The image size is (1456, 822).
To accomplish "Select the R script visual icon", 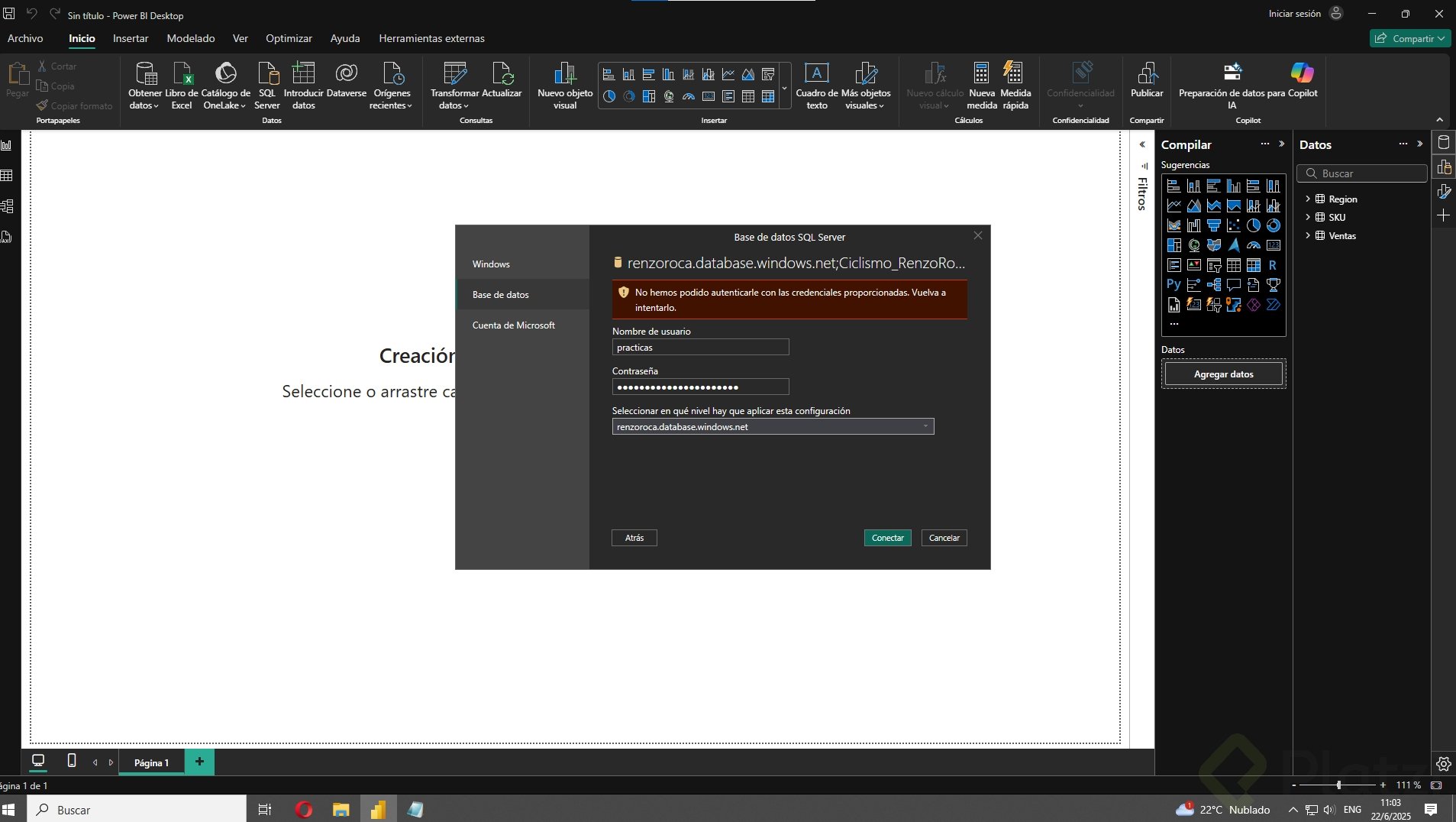I will [1273, 265].
